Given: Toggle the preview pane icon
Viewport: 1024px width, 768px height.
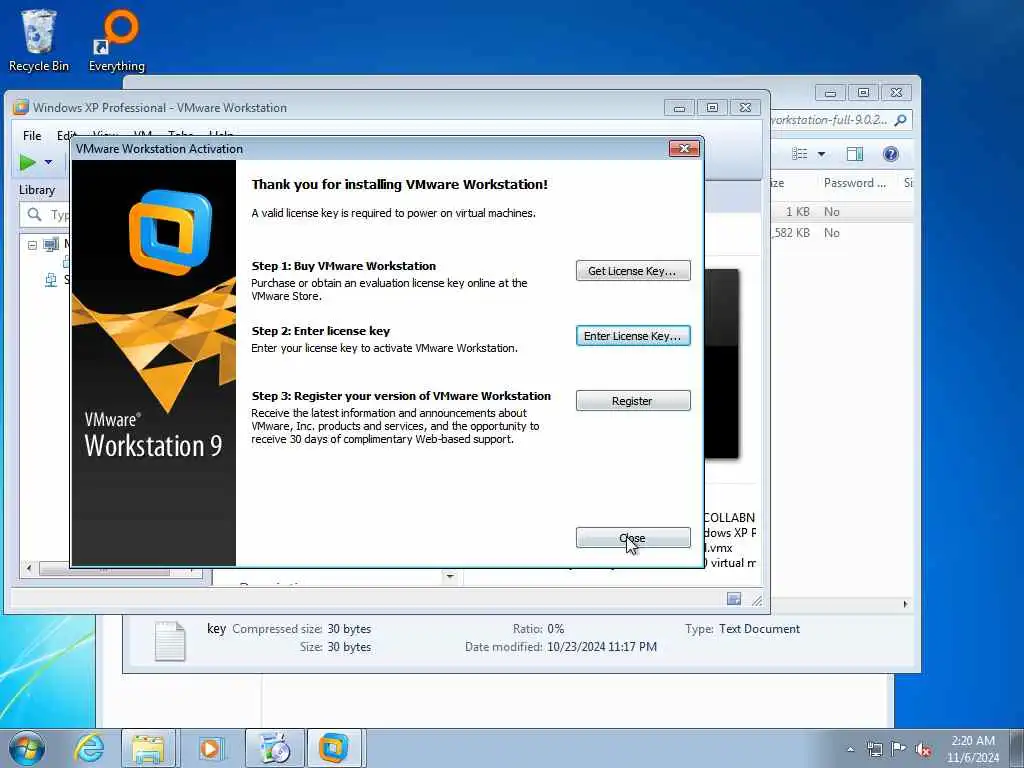Looking at the screenshot, I should click(854, 154).
